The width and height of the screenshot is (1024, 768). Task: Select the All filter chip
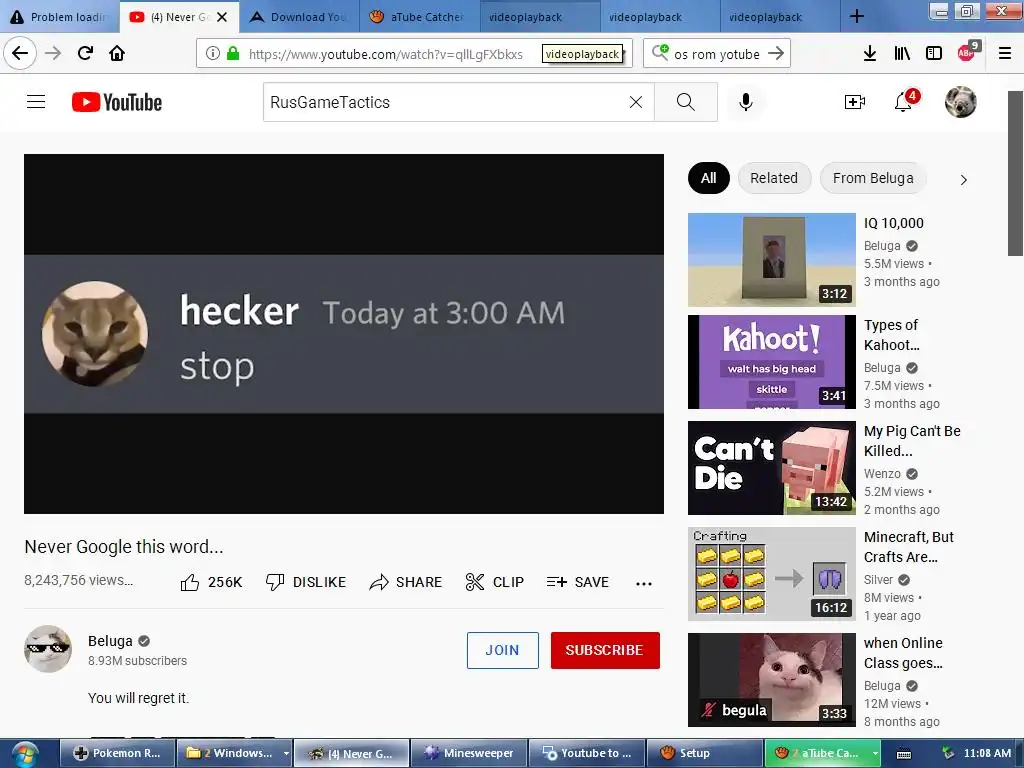(709, 178)
